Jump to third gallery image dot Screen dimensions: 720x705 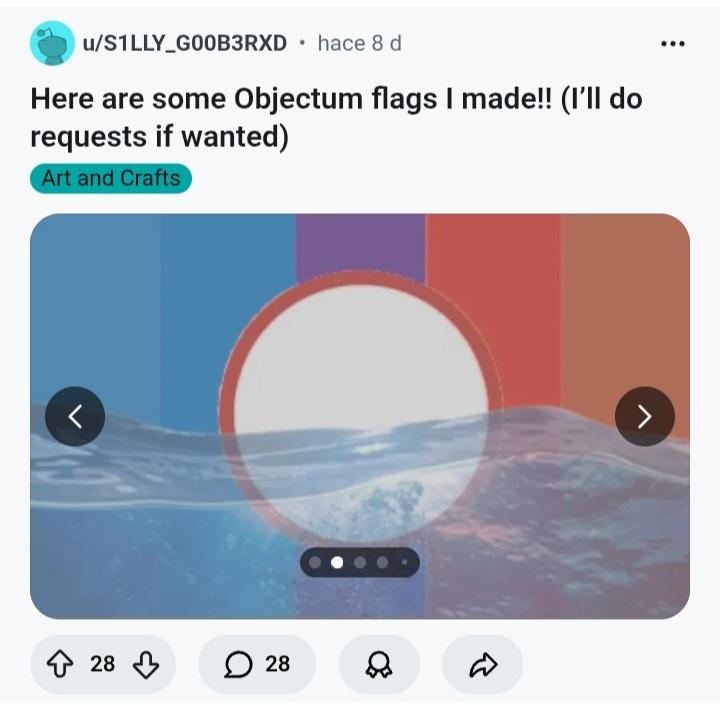pos(360,563)
